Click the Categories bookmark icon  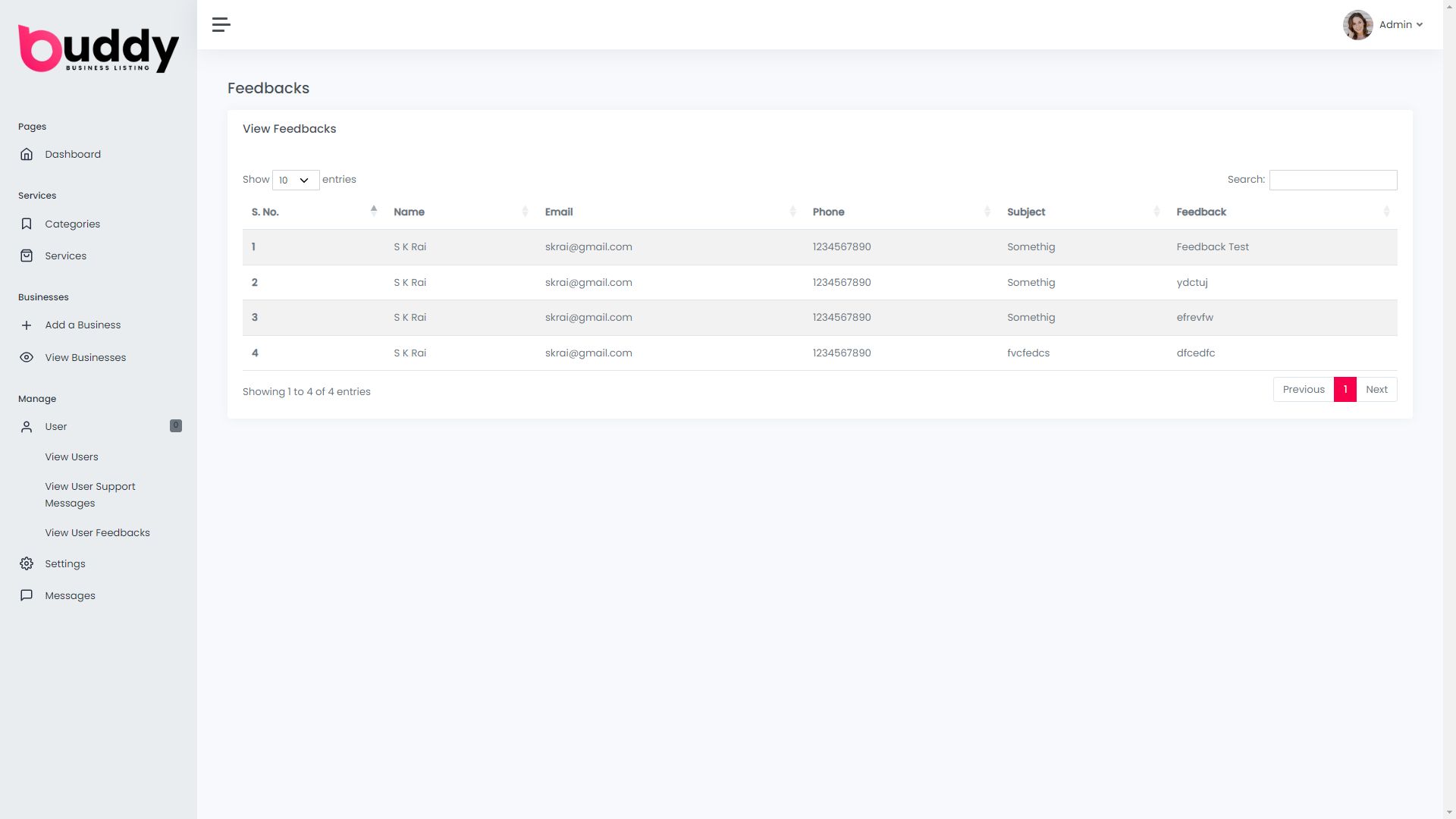pos(27,224)
